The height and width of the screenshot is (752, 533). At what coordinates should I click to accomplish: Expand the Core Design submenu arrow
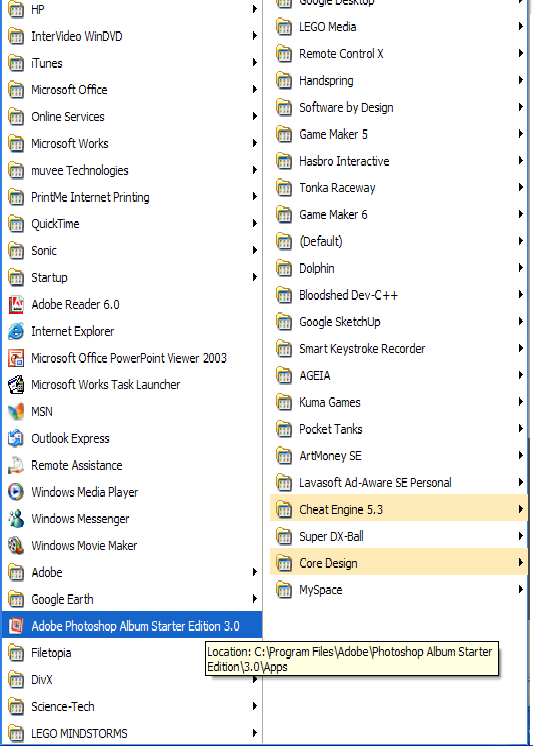pyautogui.click(x=521, y=563)
